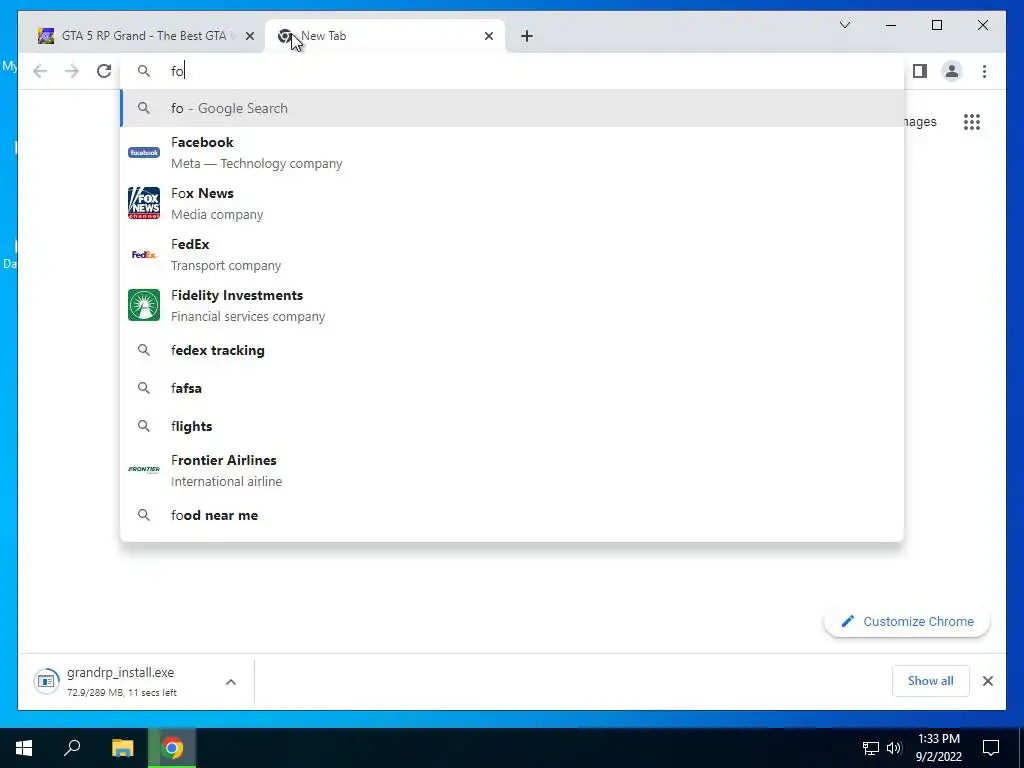The height and width of the screenshot is (768, 1024).
Task: Open the notification center icon
Action: point(991,748)
